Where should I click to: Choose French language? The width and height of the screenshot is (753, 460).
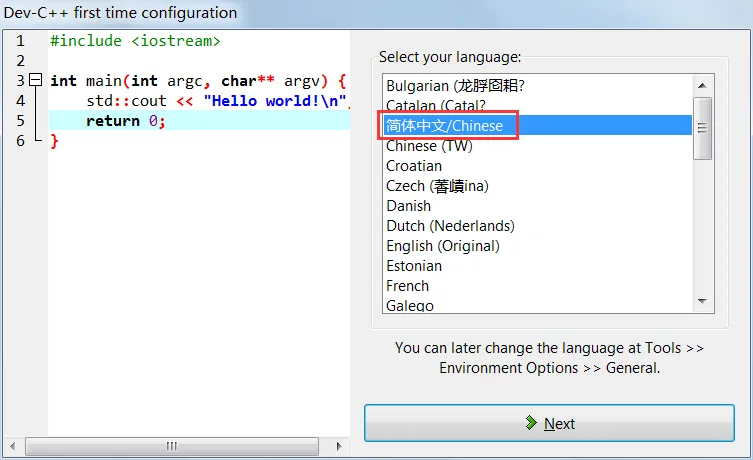coord(537,286)
